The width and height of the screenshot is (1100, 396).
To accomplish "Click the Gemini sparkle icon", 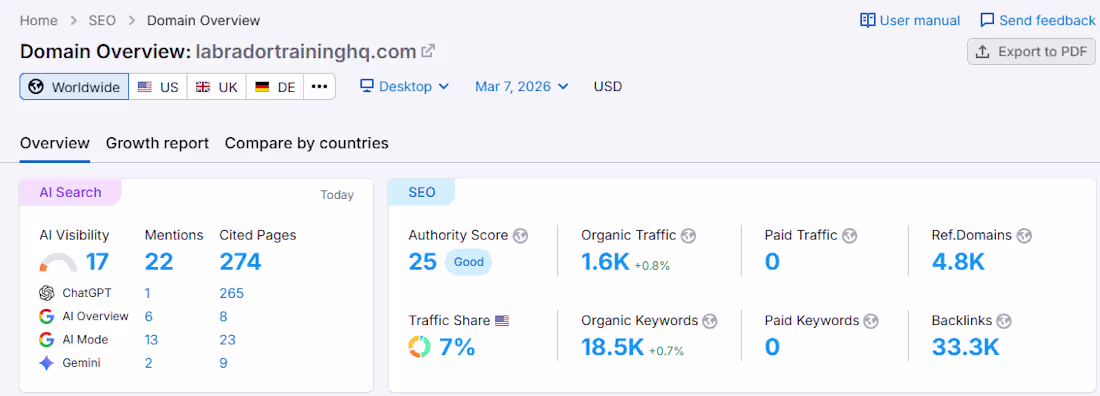I will pos(47,363).
